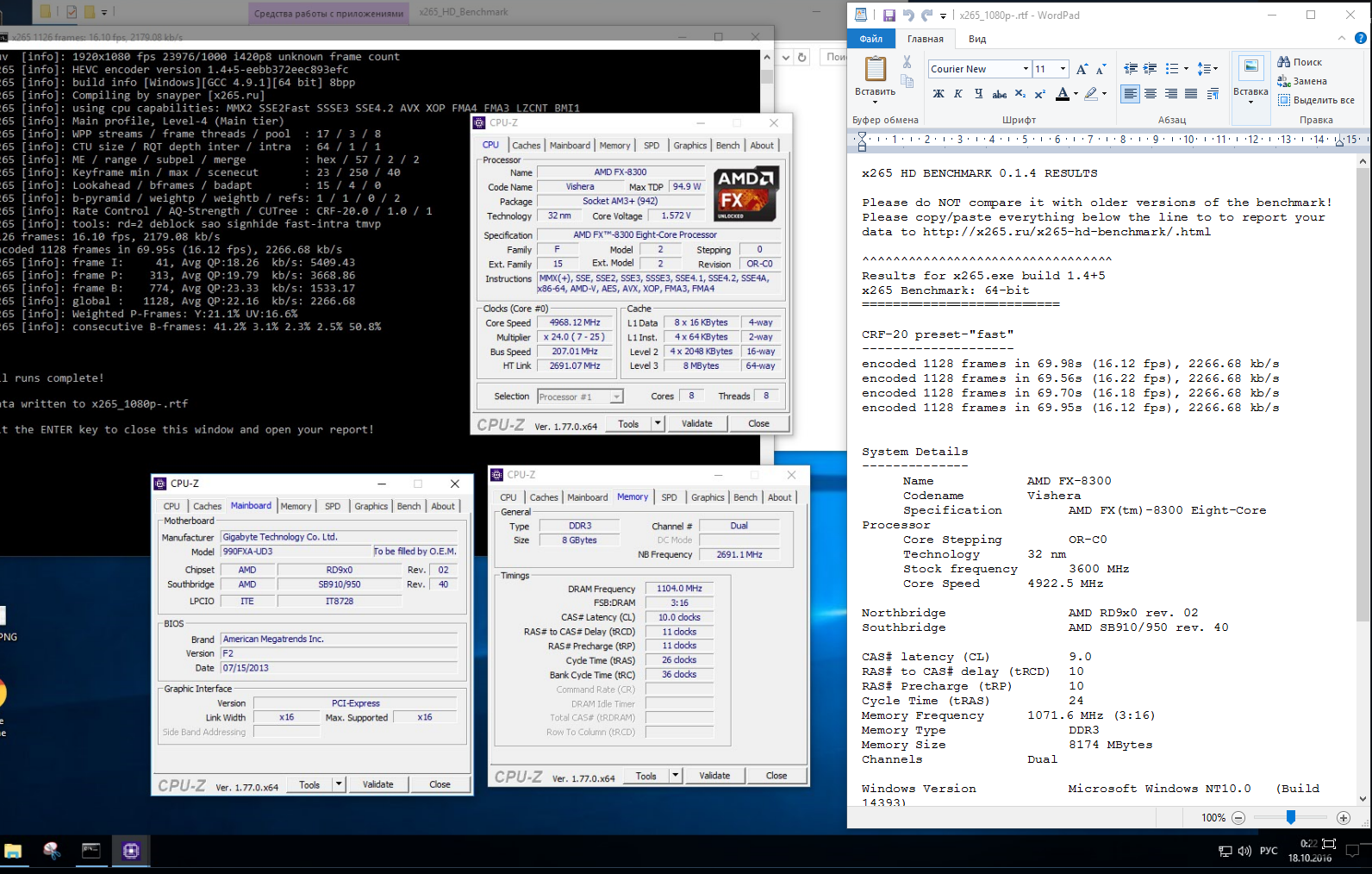Viewport: 1372px width, 874px height.
Task: Click the Paste clipboard icon in WordPad
Action: click(875, 69)
